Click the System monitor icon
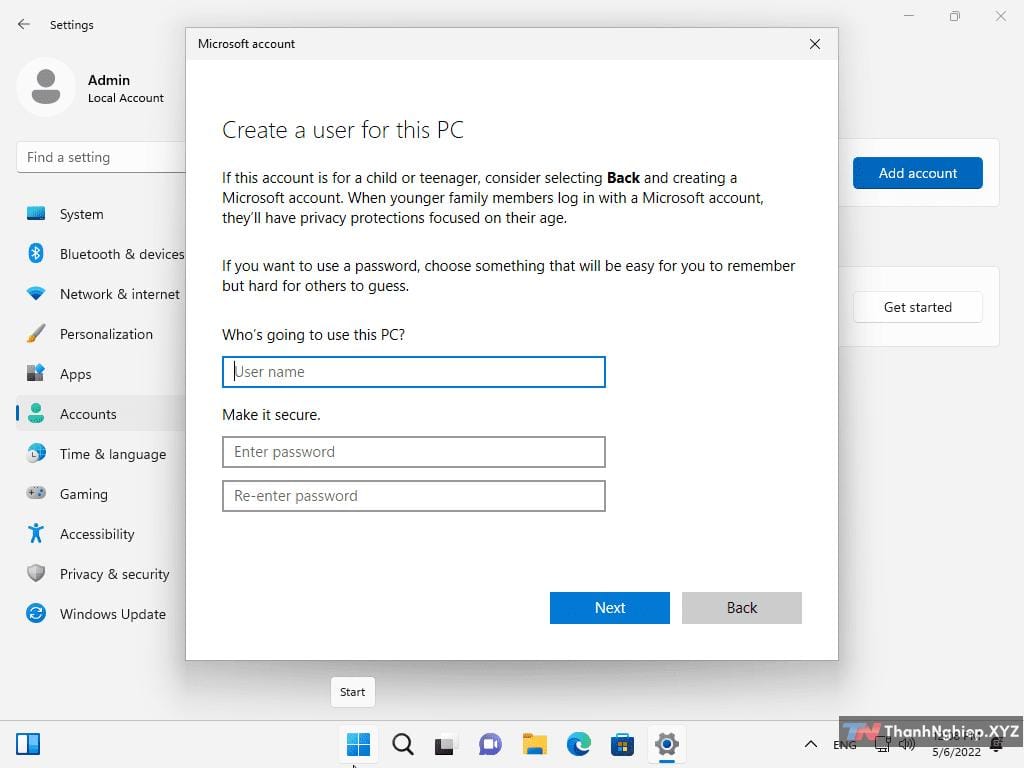The image size is (1024, 768). pyautogui.click(x=36, y=214)
